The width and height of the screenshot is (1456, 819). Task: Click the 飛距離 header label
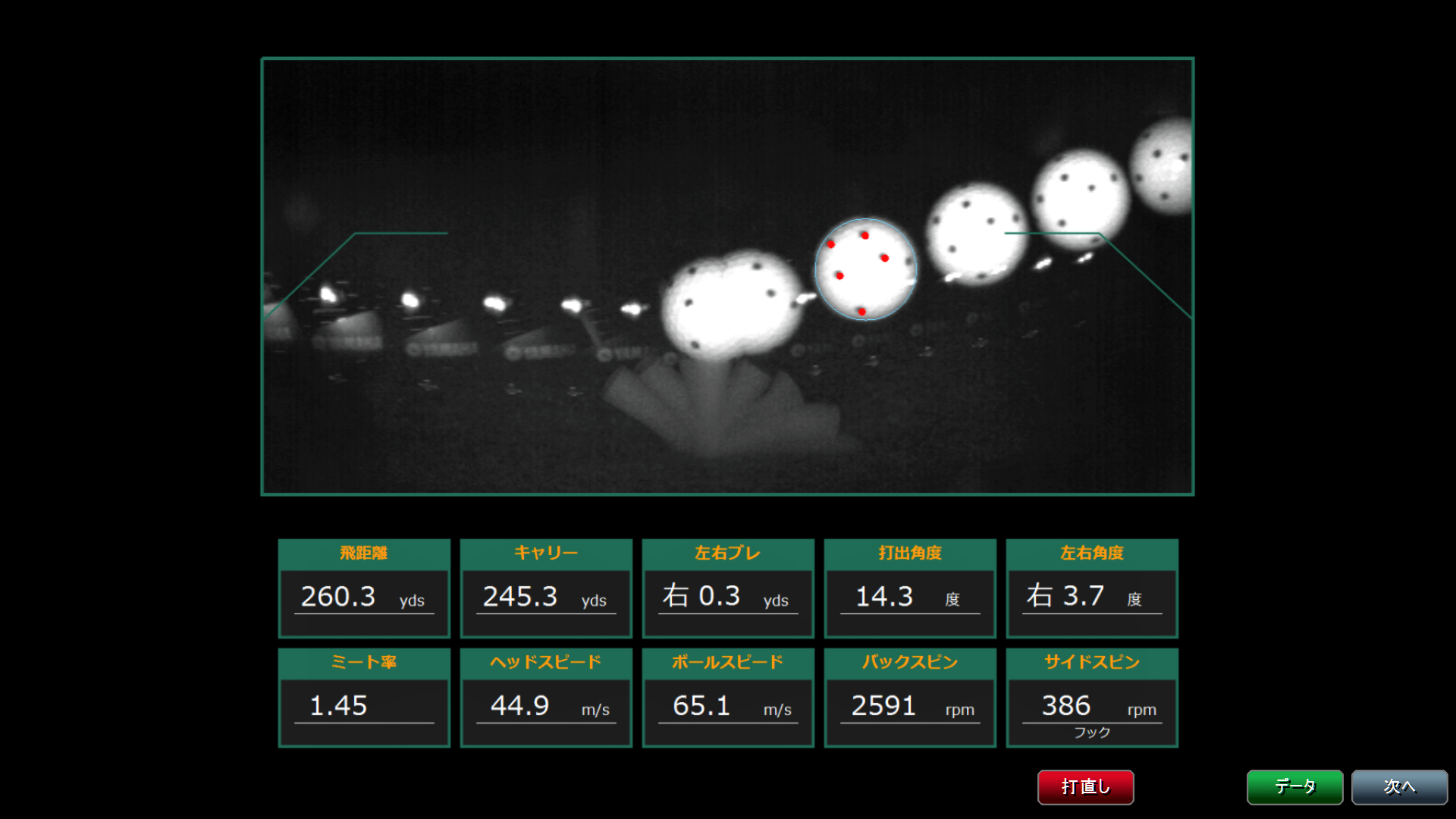364,554
